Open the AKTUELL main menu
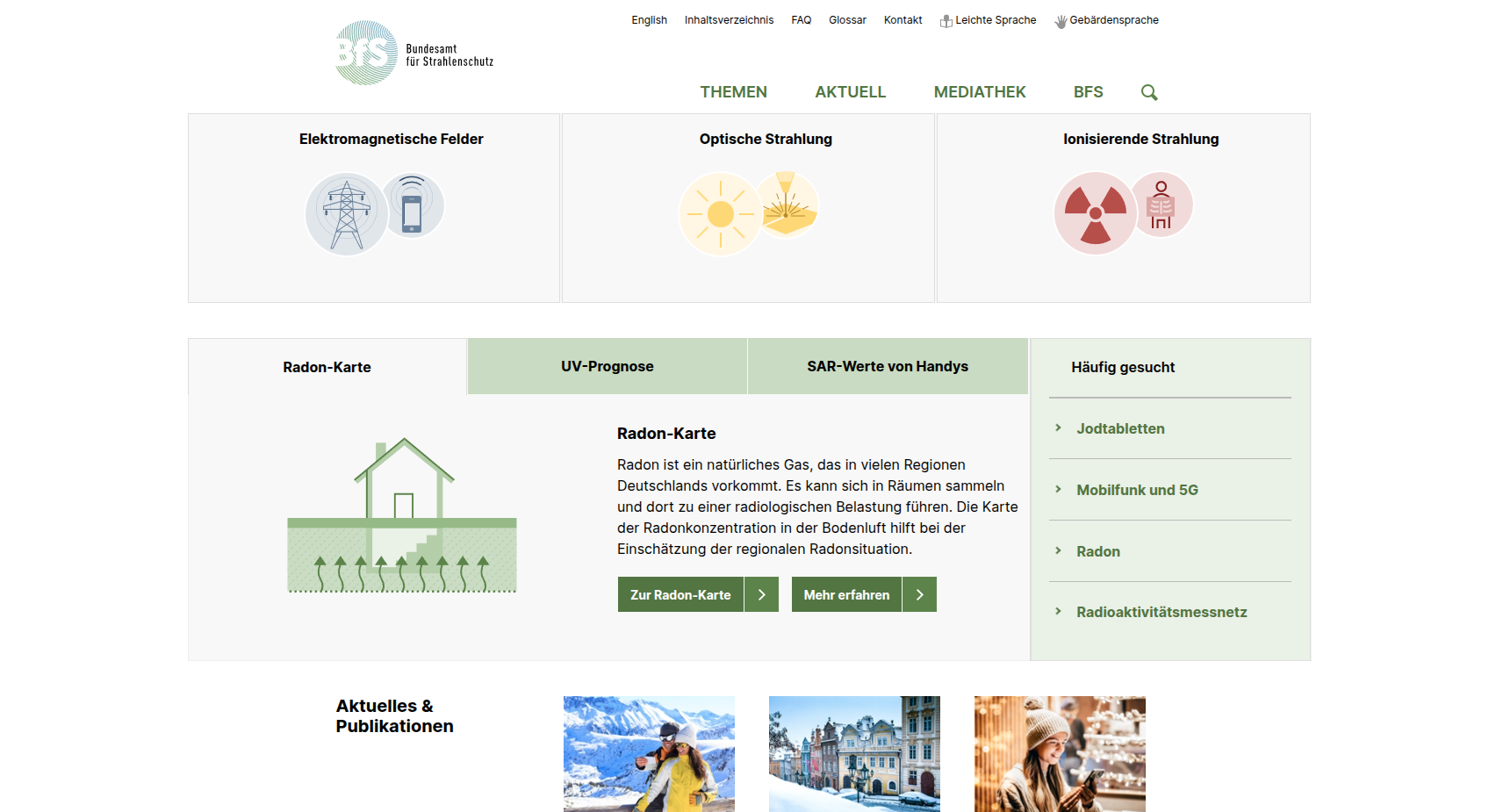 851,92
